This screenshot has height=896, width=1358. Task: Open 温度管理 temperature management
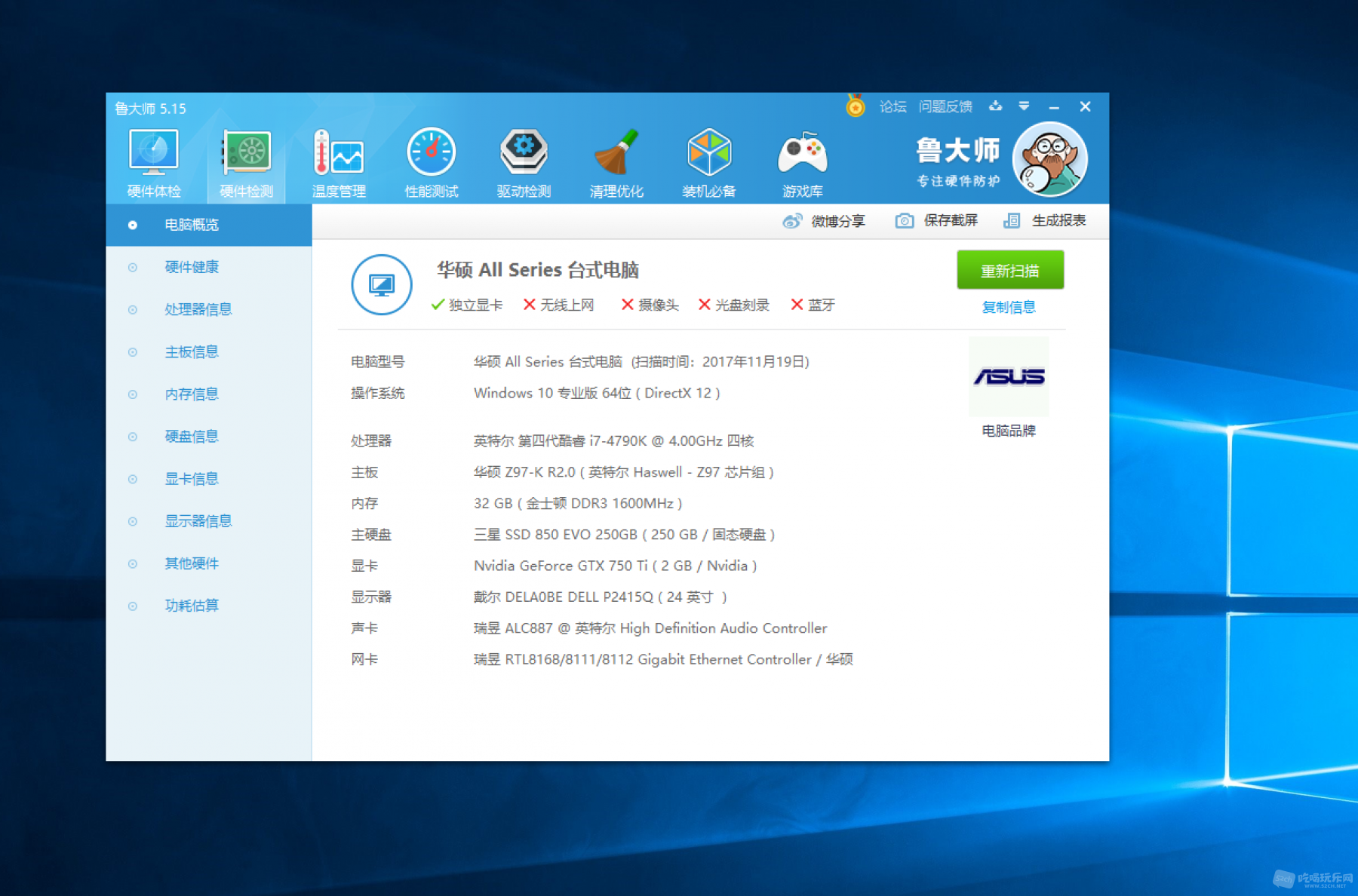[339, 164]
